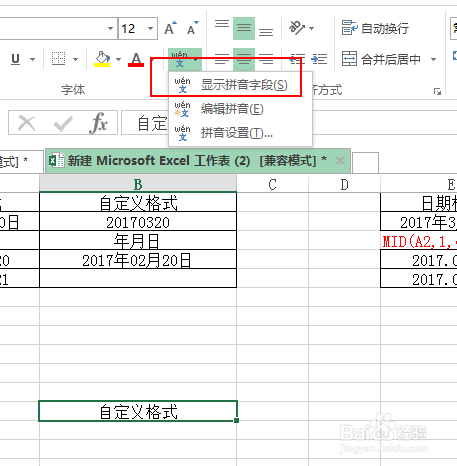Select cell containing 20170320
This screenshot has width=457, height=466.
point(138,222)
